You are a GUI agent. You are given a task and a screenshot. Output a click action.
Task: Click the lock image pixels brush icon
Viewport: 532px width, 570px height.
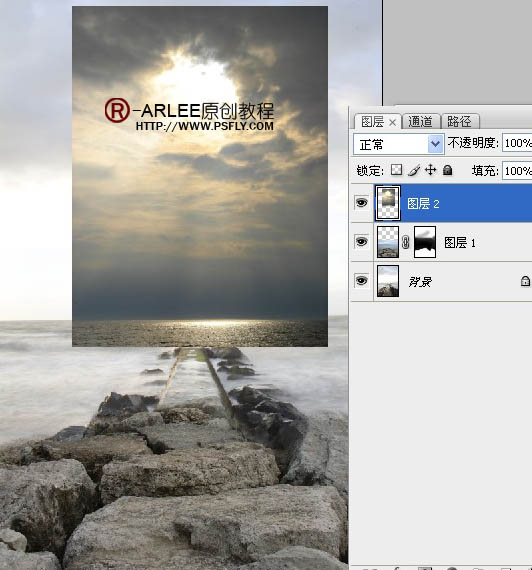[x=413, y=170]
